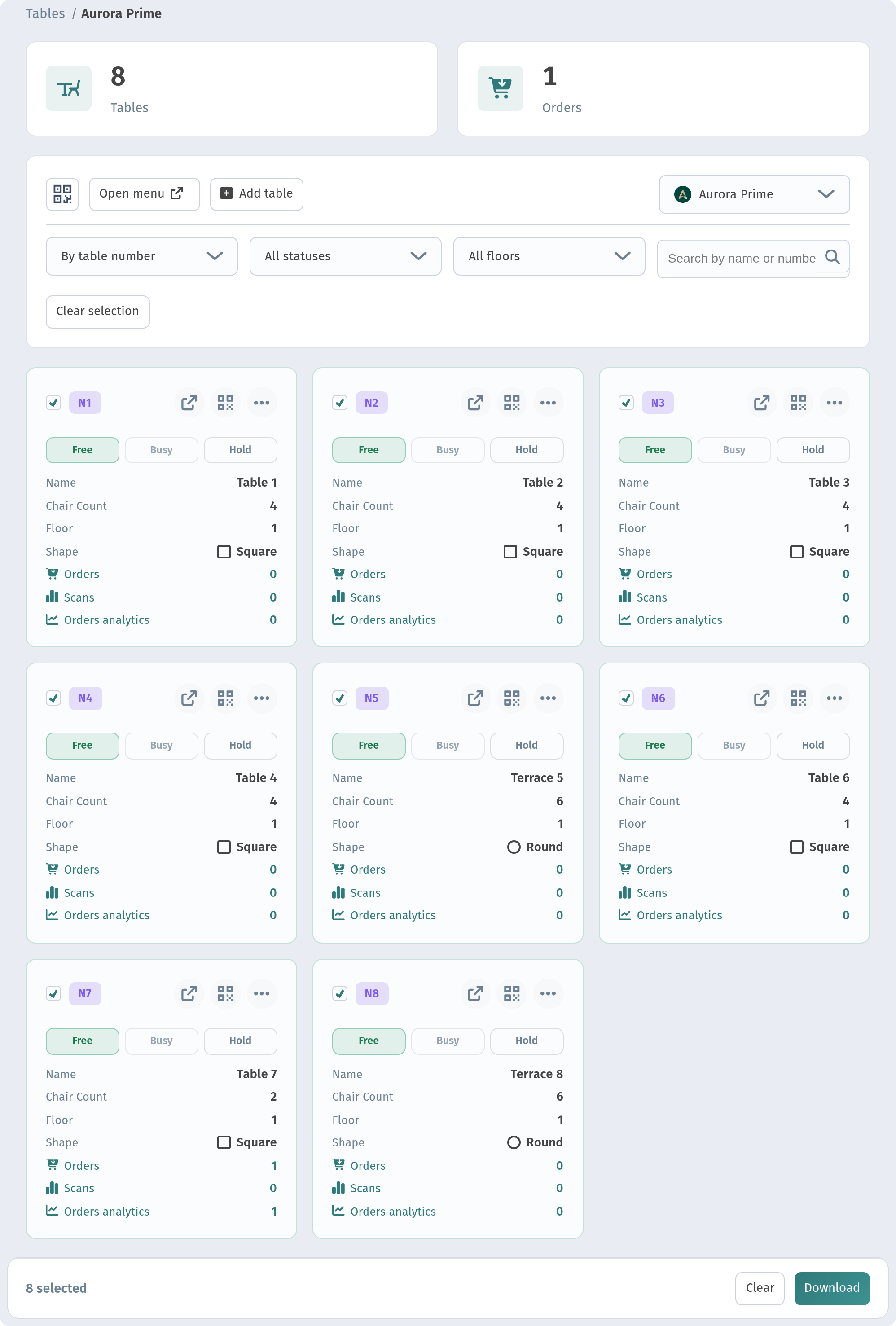Open more options for table N3
The image size is (896, 1326).
[835, 403]
